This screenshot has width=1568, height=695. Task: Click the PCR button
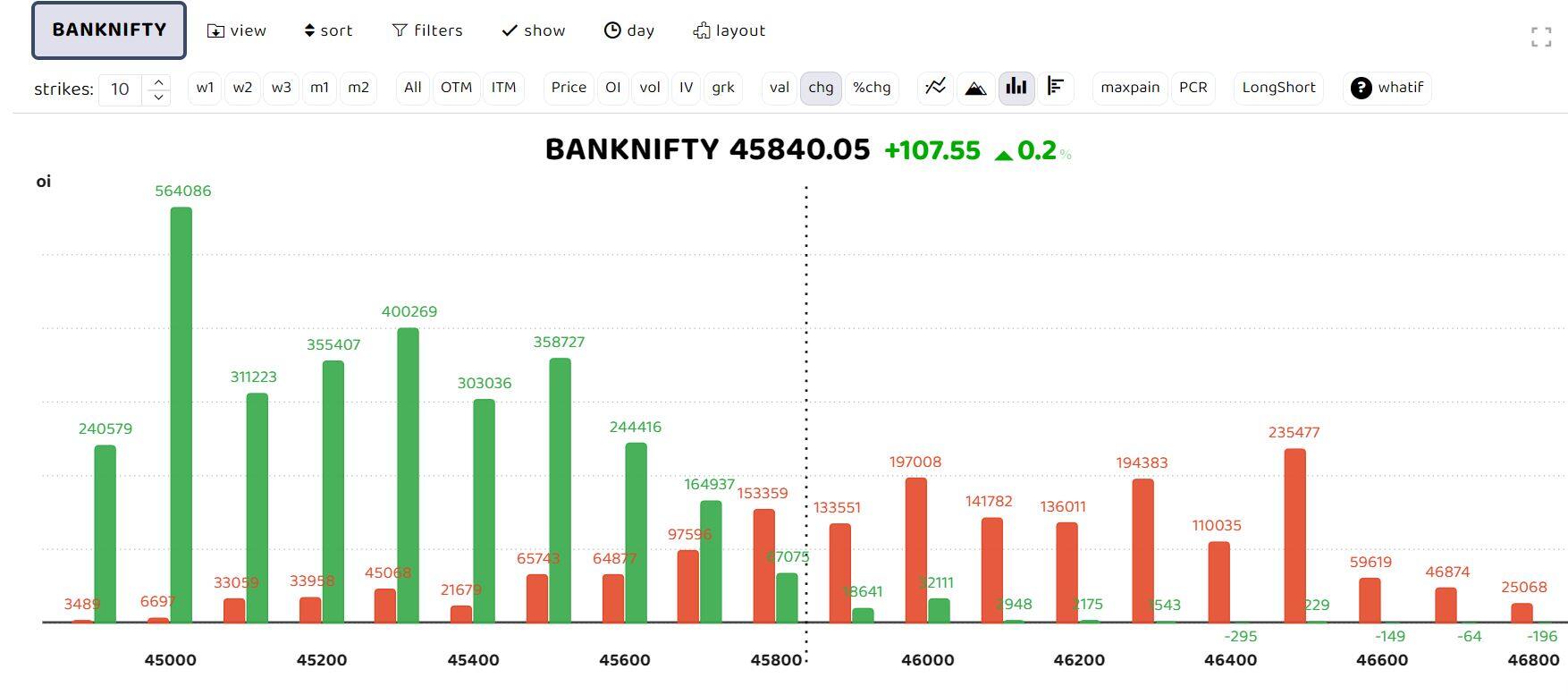pos(1193,88)
